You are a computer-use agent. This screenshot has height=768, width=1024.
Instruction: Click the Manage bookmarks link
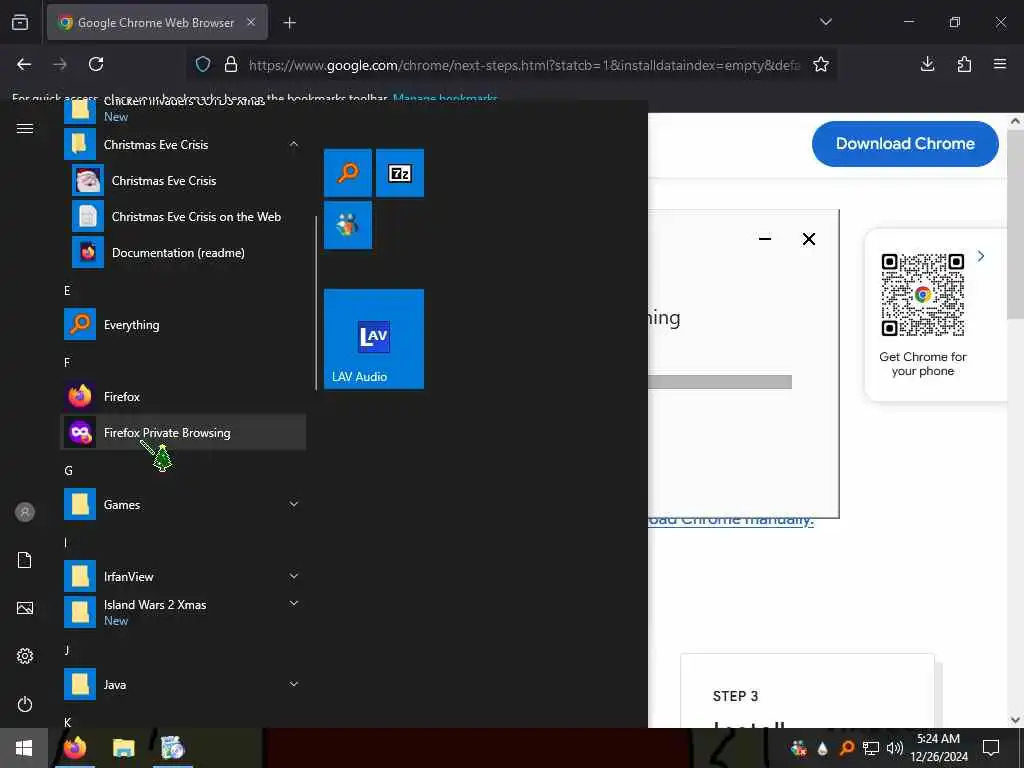click(x=445, y=99)
